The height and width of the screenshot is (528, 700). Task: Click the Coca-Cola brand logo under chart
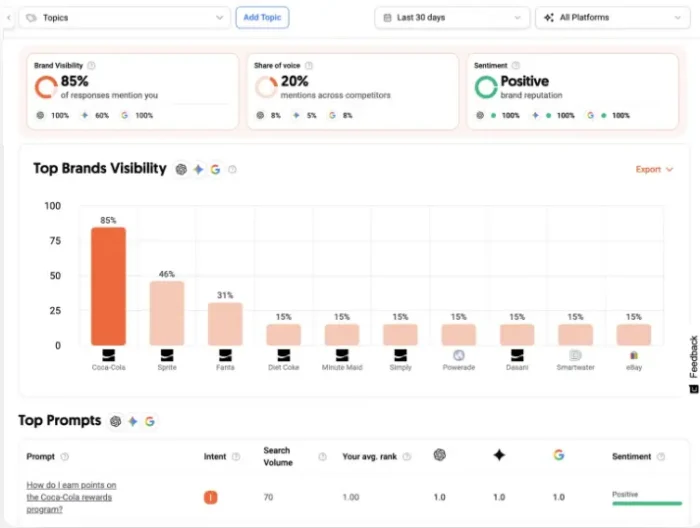click(x=108, y=355)
